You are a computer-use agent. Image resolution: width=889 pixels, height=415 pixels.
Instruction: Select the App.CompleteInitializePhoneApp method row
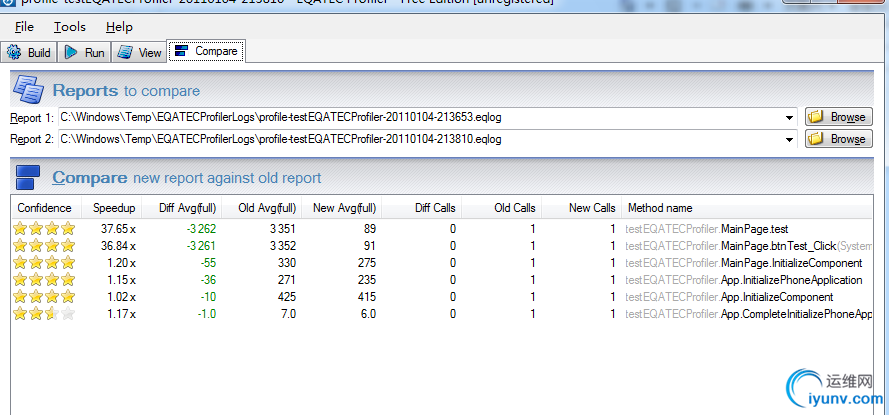click(442, 314)
